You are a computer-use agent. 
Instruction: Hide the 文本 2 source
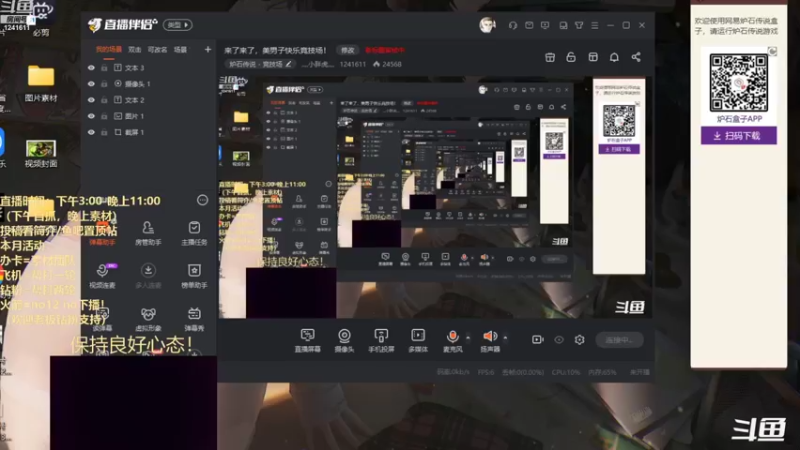(91, 100)
